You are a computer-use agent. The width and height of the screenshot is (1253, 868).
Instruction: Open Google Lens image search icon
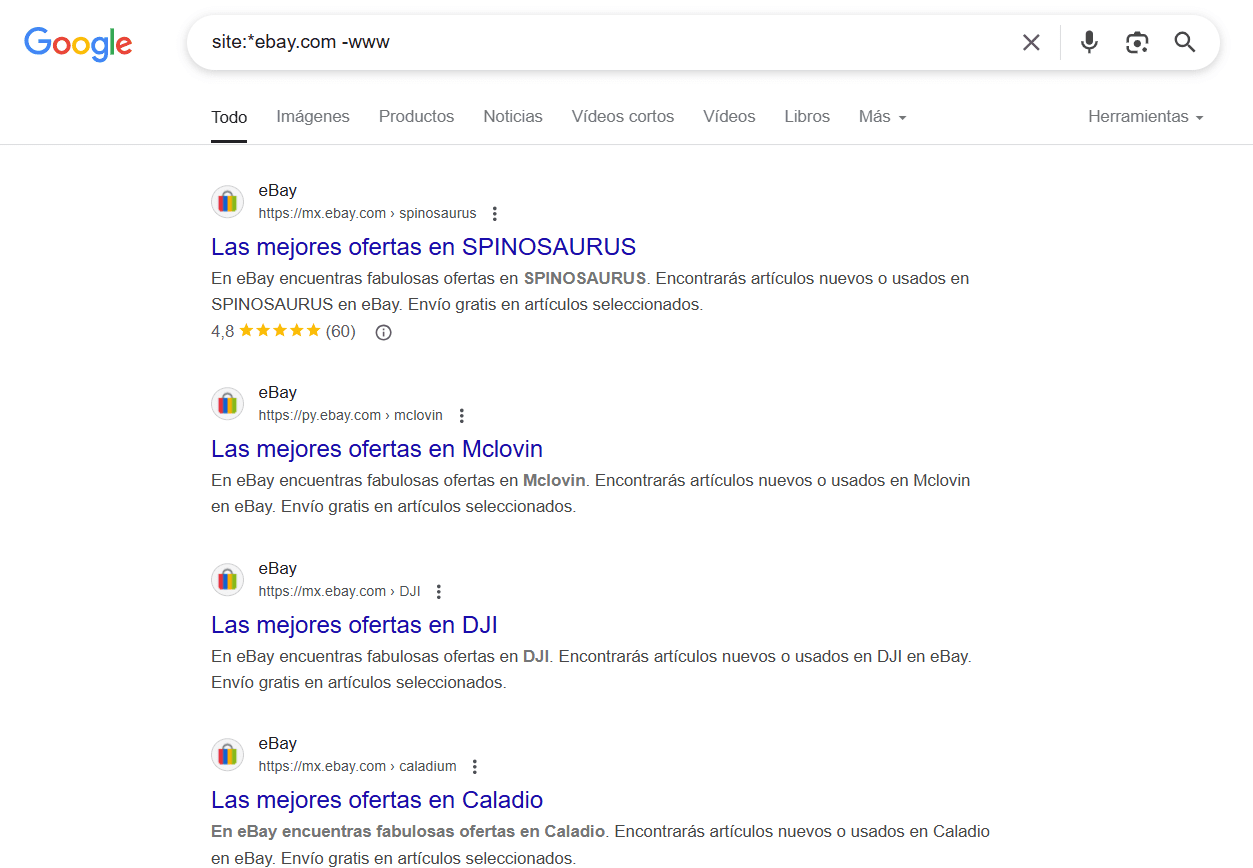coord(1137,42)
